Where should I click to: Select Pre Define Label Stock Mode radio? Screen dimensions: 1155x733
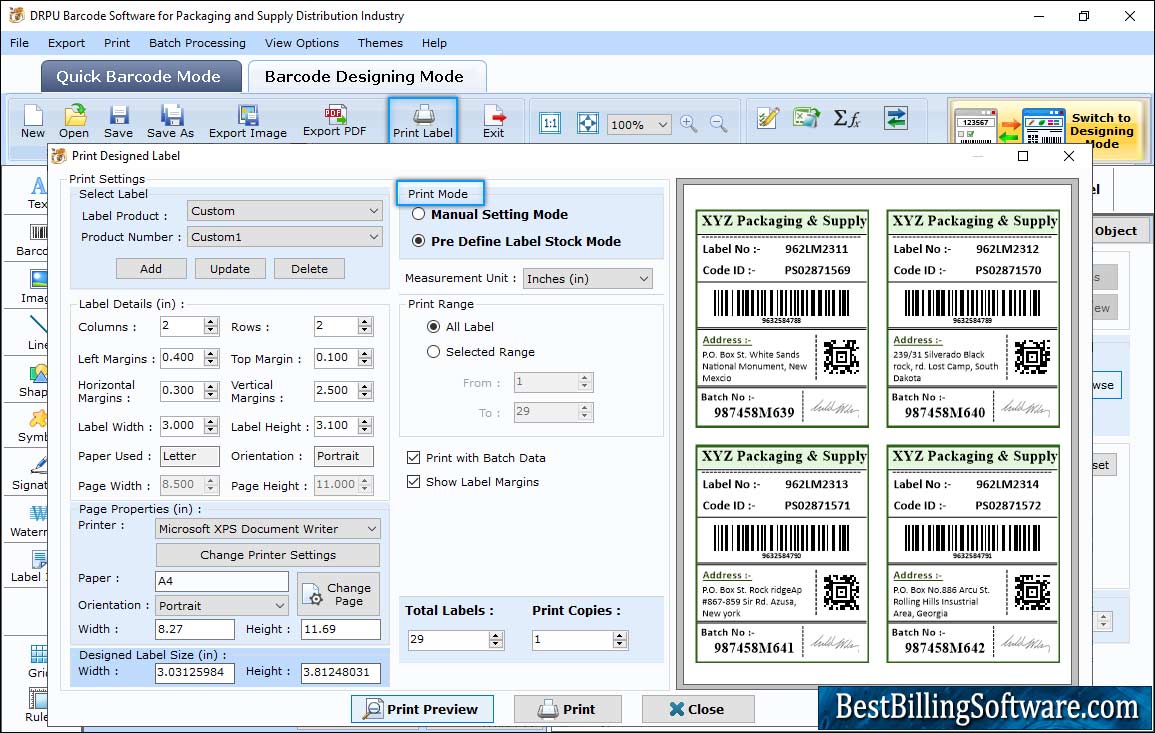(x=418, y=241)
